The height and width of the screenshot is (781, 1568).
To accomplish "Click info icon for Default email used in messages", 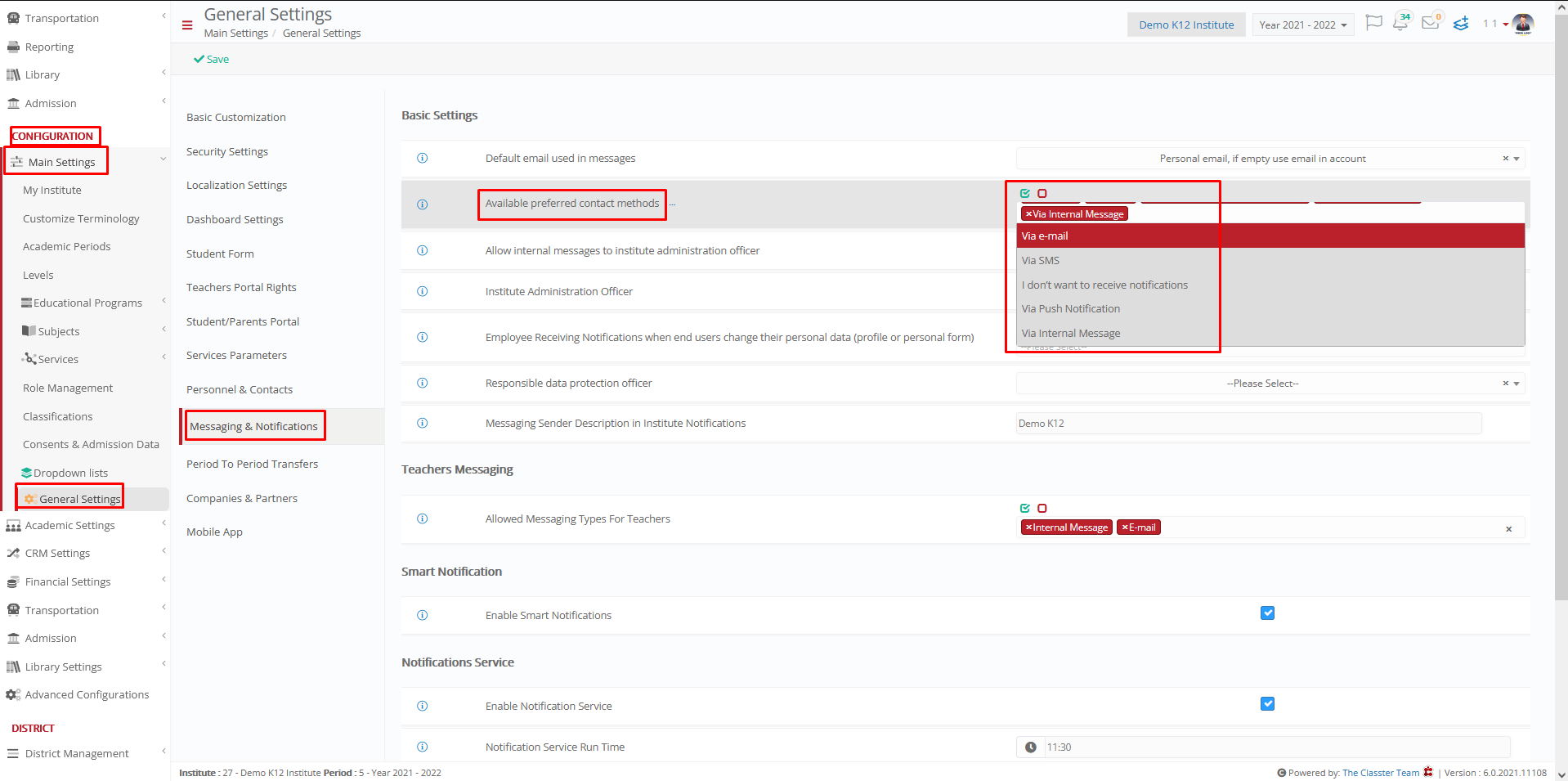I will [423, 158].
